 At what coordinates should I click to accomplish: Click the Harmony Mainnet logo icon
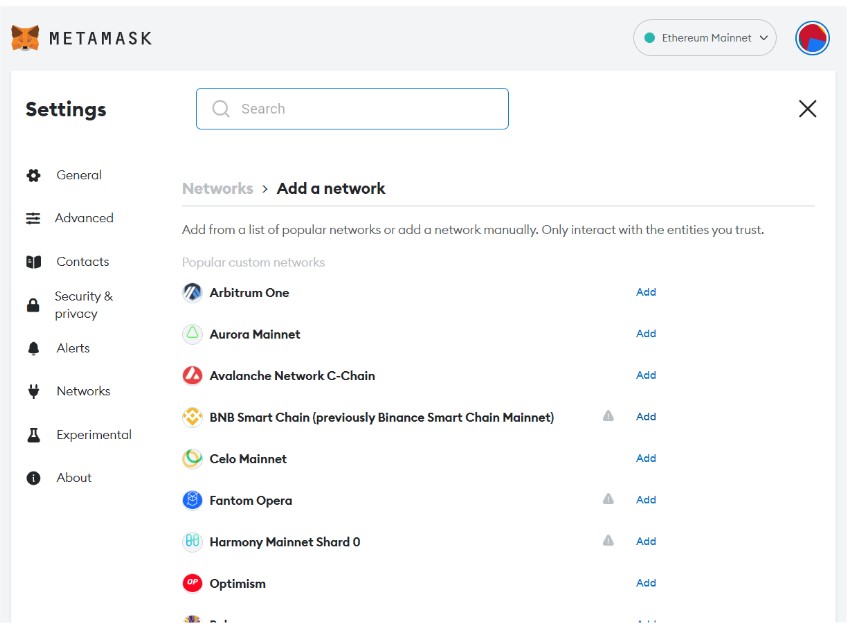(x=192, y=542)
